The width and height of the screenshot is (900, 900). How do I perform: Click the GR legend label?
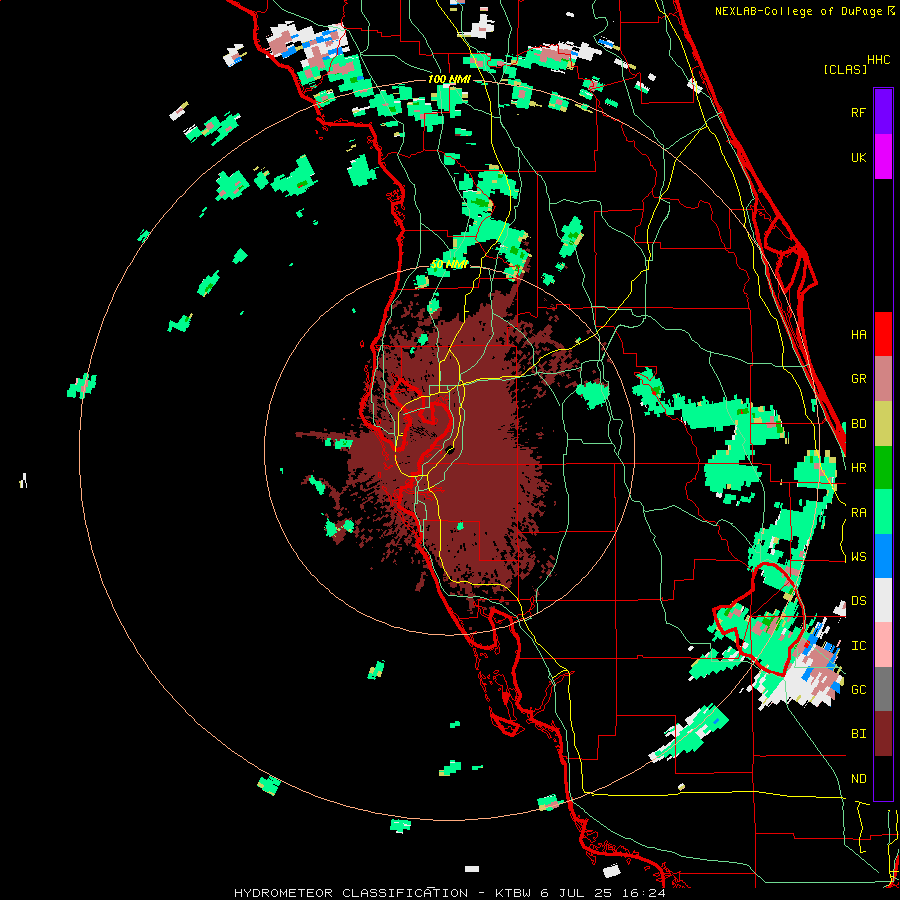coord(858,379)
